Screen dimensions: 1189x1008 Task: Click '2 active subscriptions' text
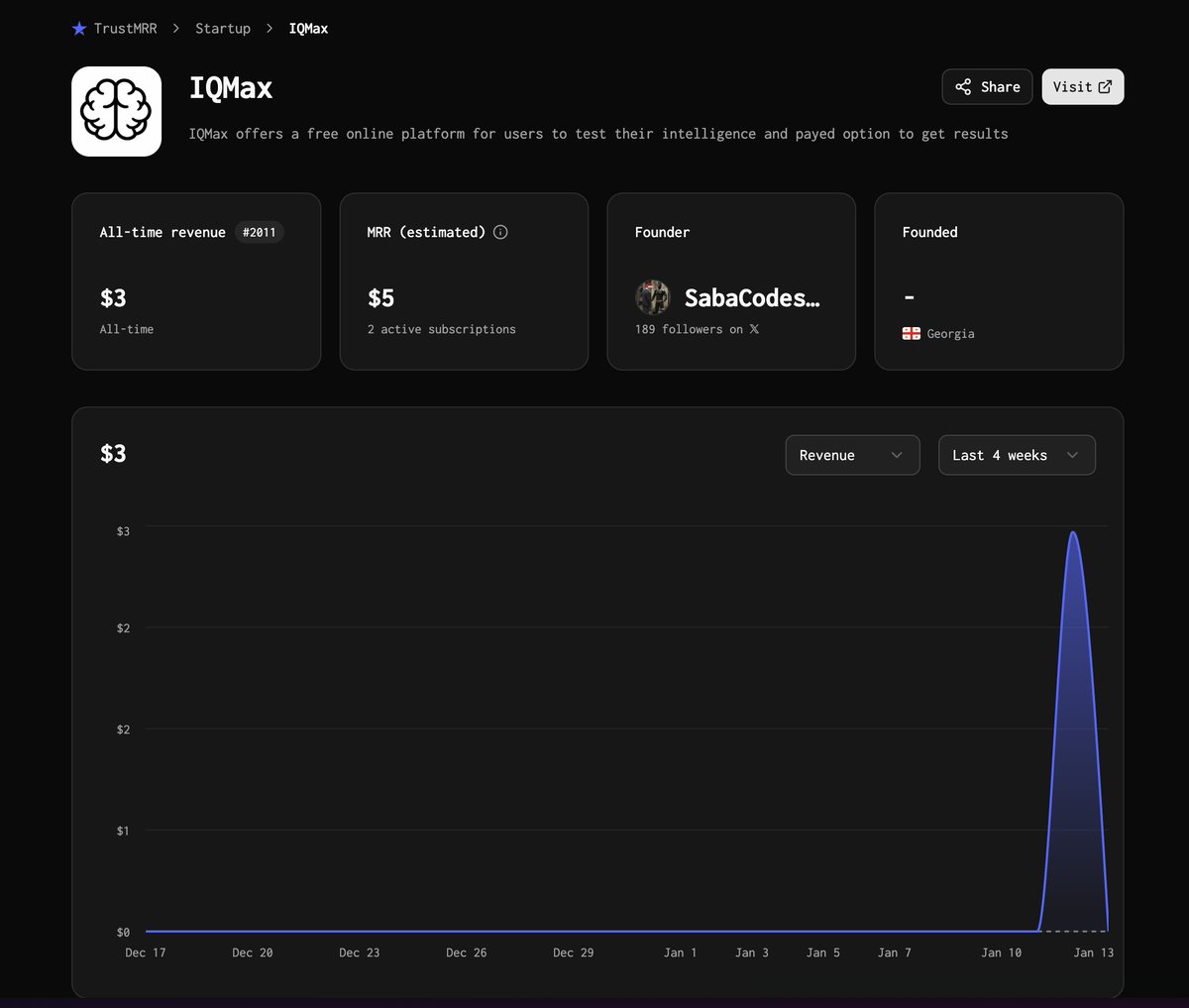[442, 329]
